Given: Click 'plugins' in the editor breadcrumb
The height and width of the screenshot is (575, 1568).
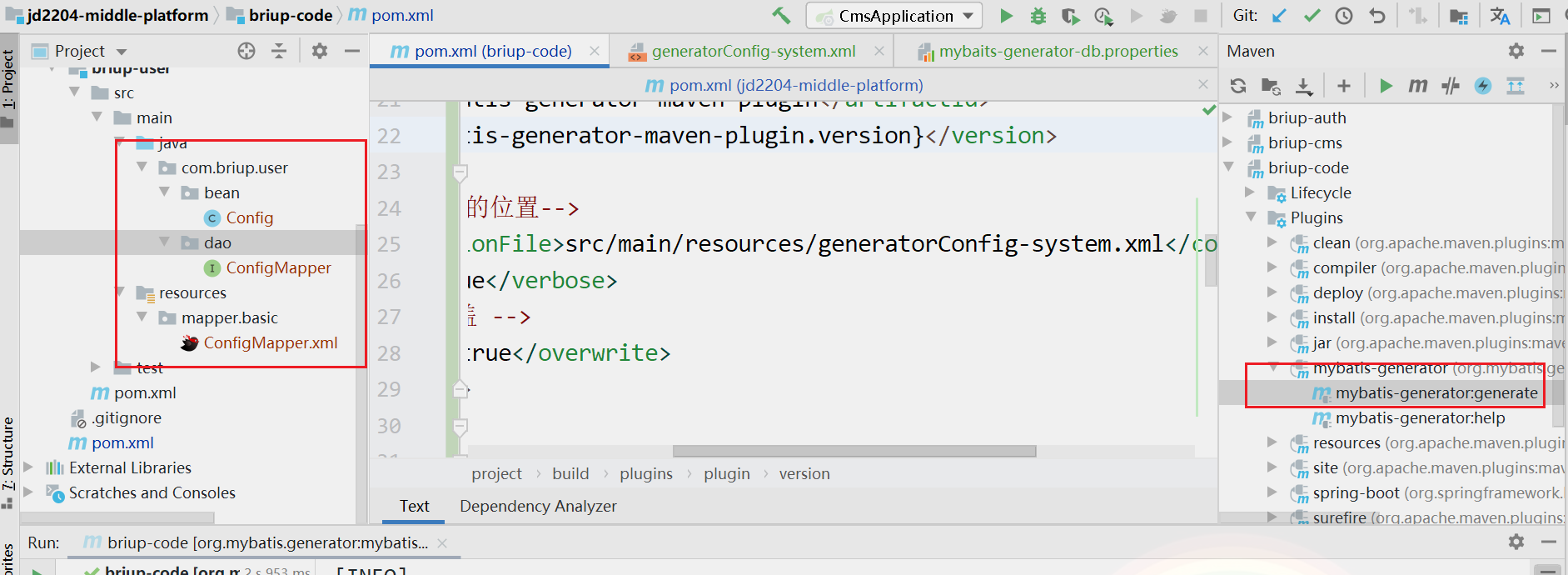Looking at the screenshot, I should [x=646, y=473].
